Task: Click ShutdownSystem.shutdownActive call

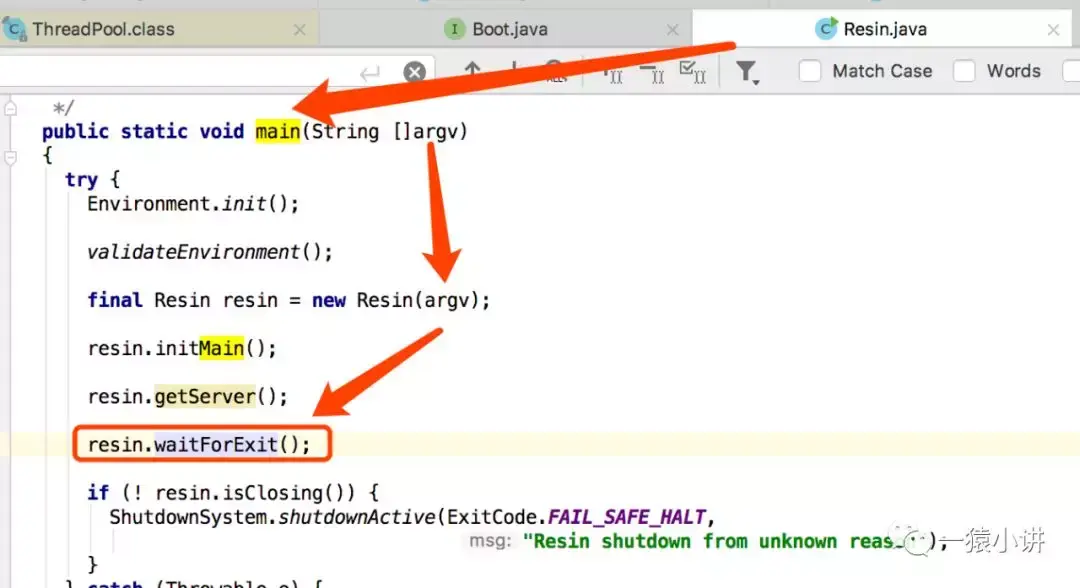Action: click(272, 517)
